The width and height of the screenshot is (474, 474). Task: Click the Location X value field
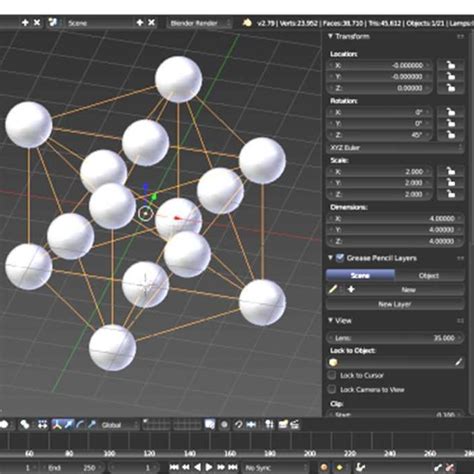pos(380,65)
